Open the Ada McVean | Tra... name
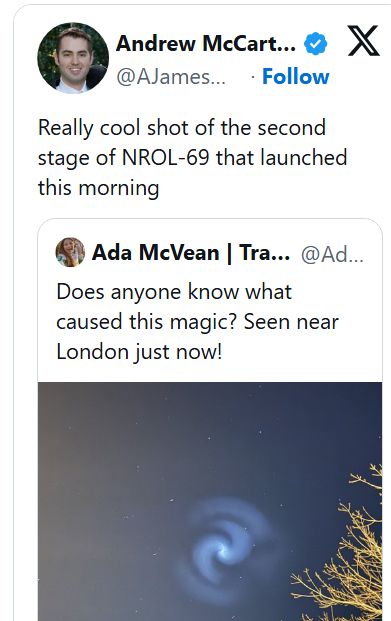 (191, 252)
